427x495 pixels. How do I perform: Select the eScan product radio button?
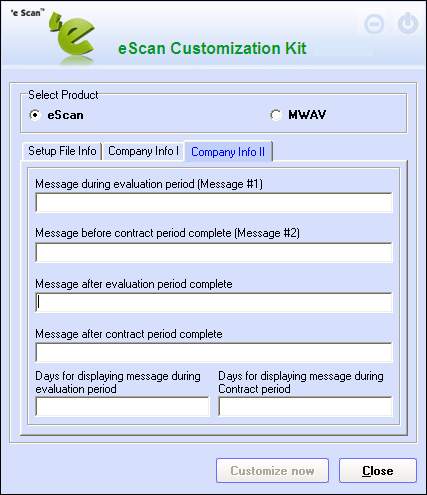(x=35, y=115)
